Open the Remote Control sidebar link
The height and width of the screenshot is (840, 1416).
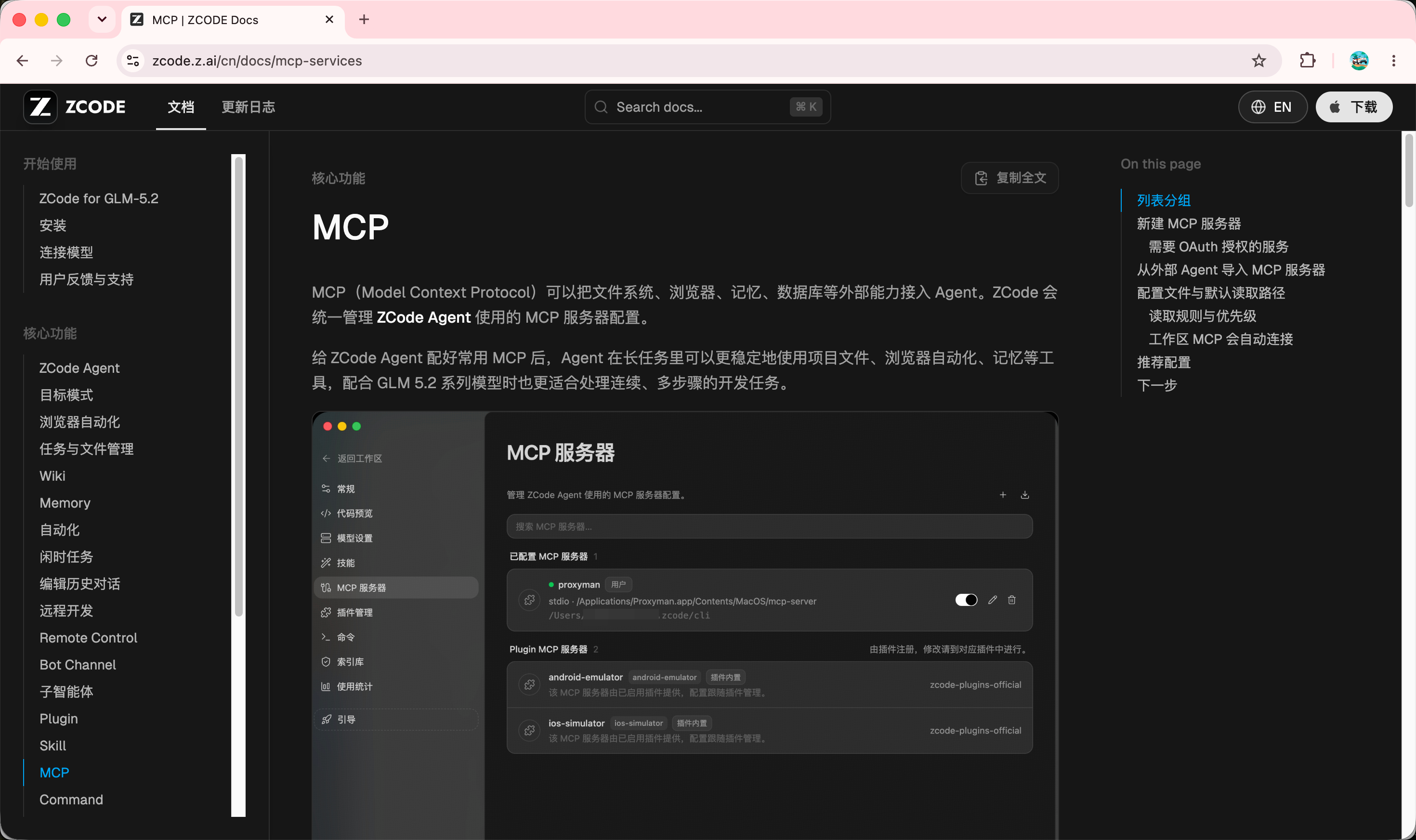click(88, 638)
